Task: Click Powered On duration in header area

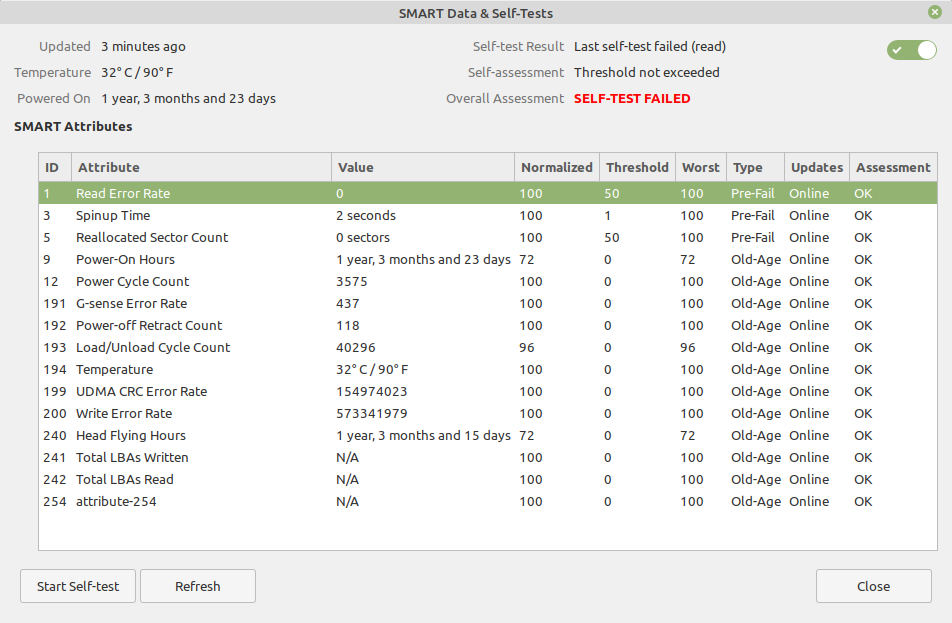Action: pyautogui.click(x=188, y=98)
